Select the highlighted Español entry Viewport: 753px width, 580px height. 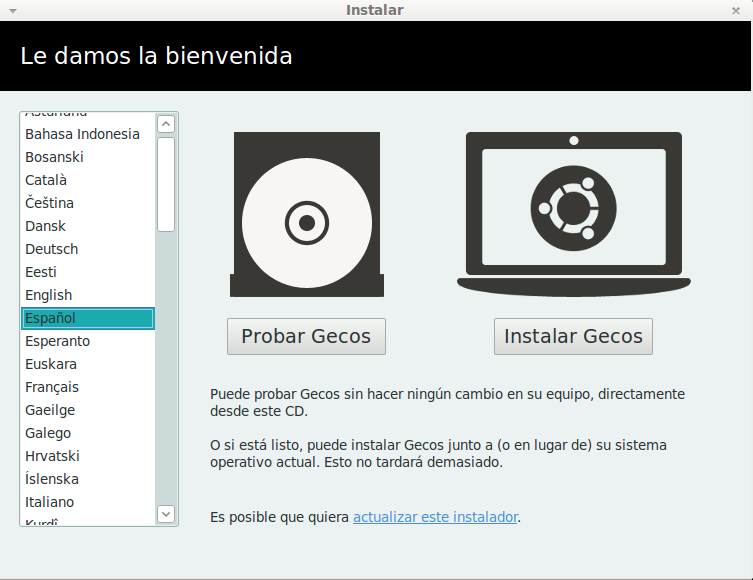[x=88, y=318]
